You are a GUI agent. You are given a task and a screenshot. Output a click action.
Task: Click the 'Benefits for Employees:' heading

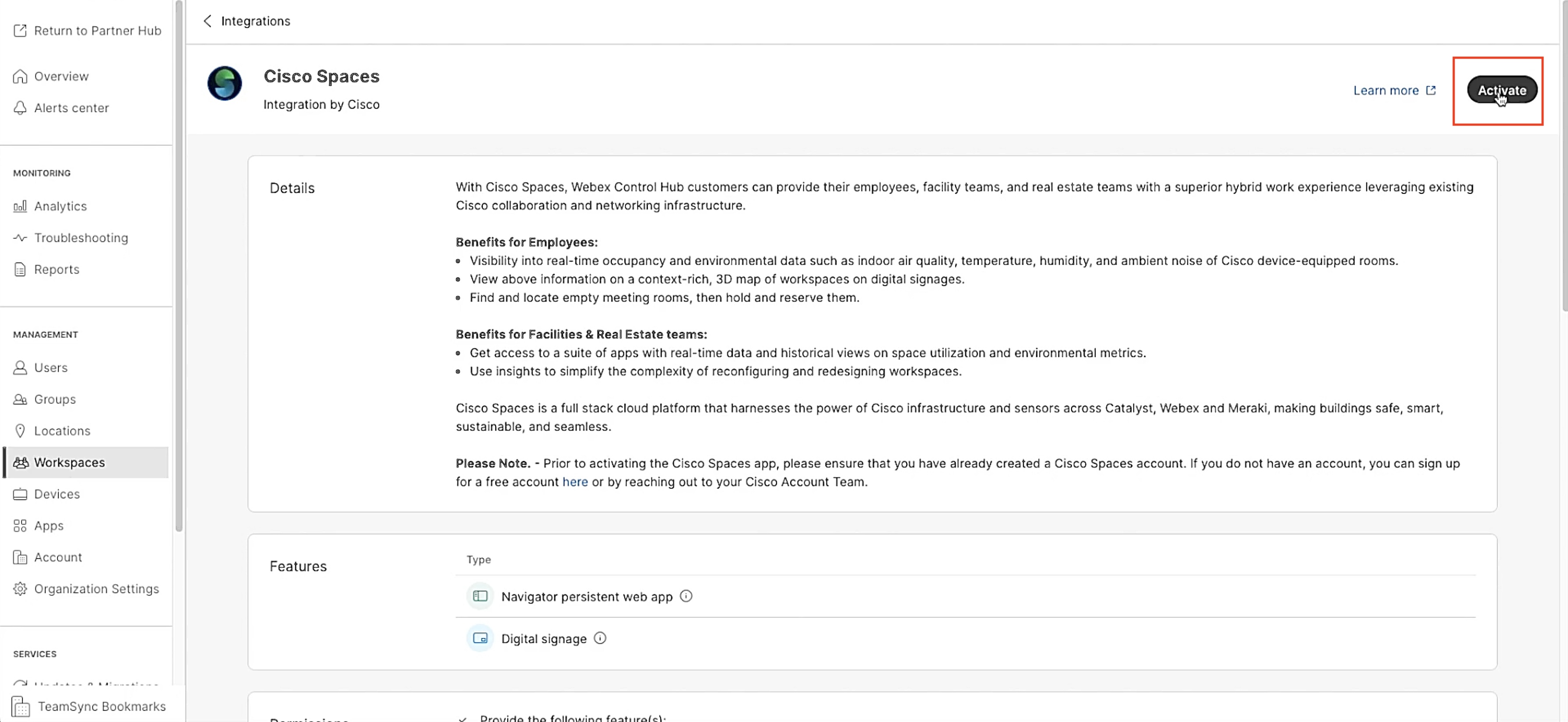point(527,242)
